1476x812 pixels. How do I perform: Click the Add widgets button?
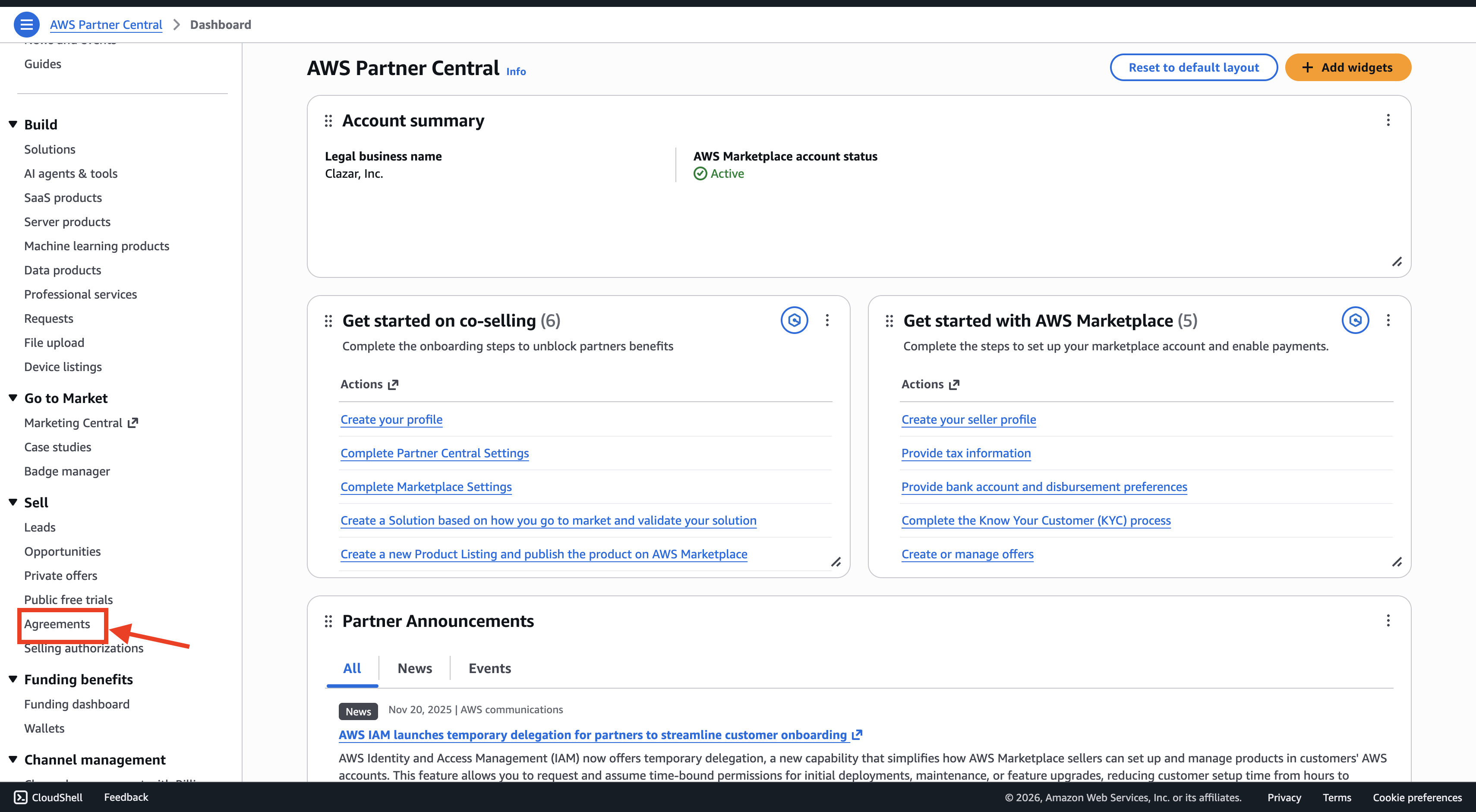[x=1348, y=68]
